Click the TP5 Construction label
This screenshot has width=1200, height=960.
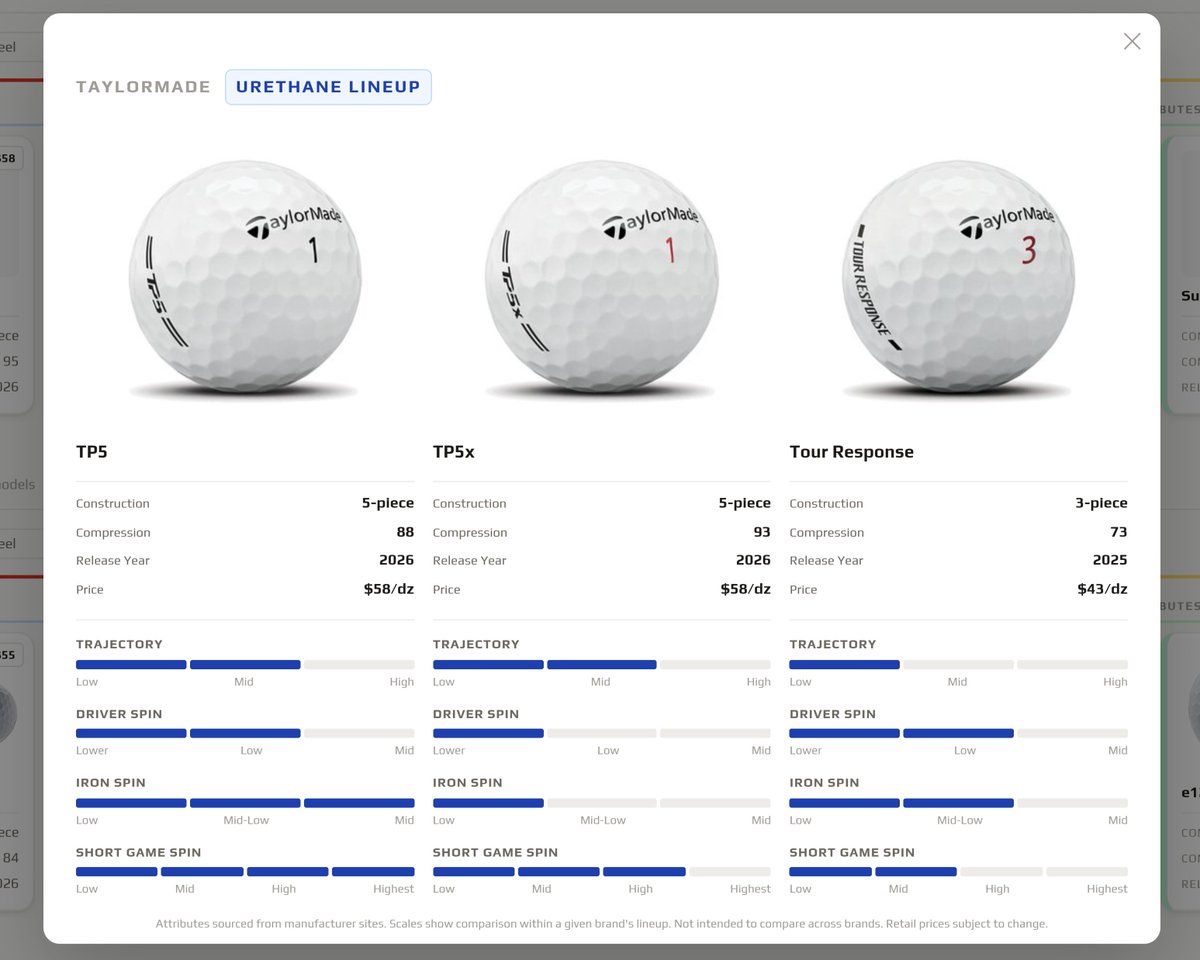[113, 503]
